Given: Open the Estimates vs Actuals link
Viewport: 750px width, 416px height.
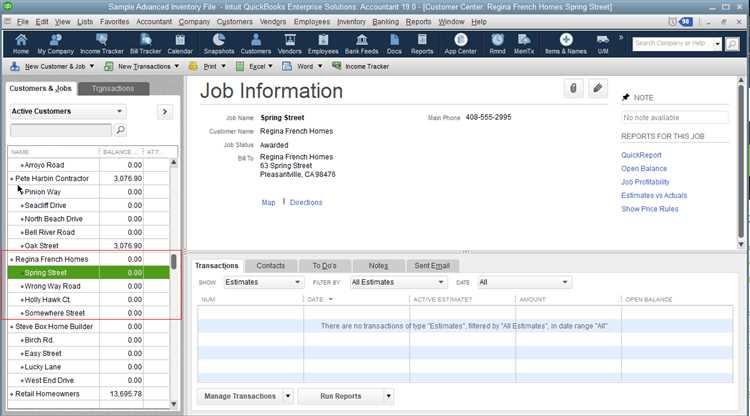Looking at the screenshot, I should coord(654,195).
